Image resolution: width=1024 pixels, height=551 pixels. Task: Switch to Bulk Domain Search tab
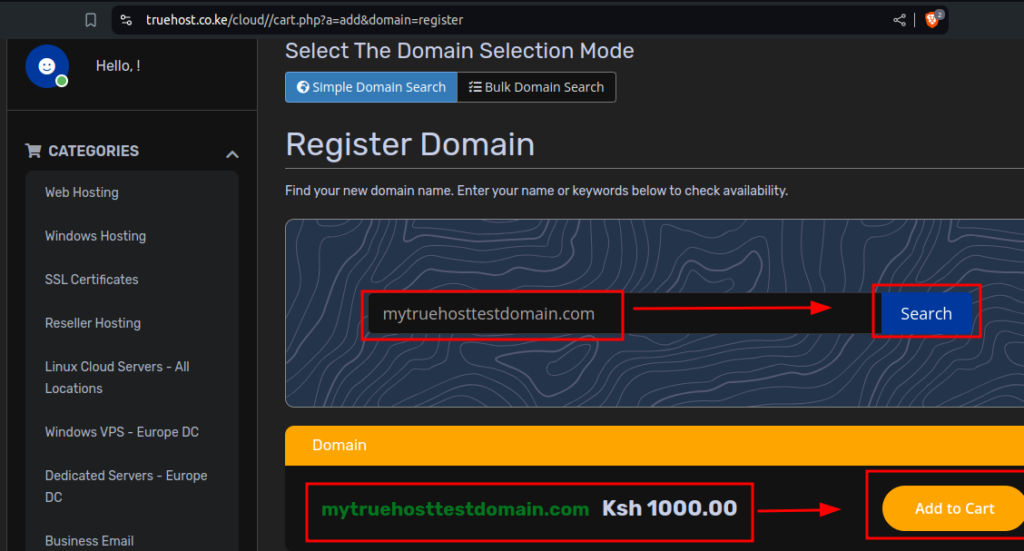536,87
